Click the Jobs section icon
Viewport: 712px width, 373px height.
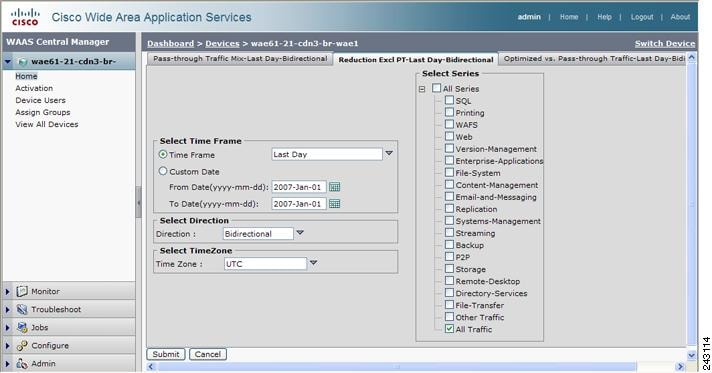(x=22, y=327)
